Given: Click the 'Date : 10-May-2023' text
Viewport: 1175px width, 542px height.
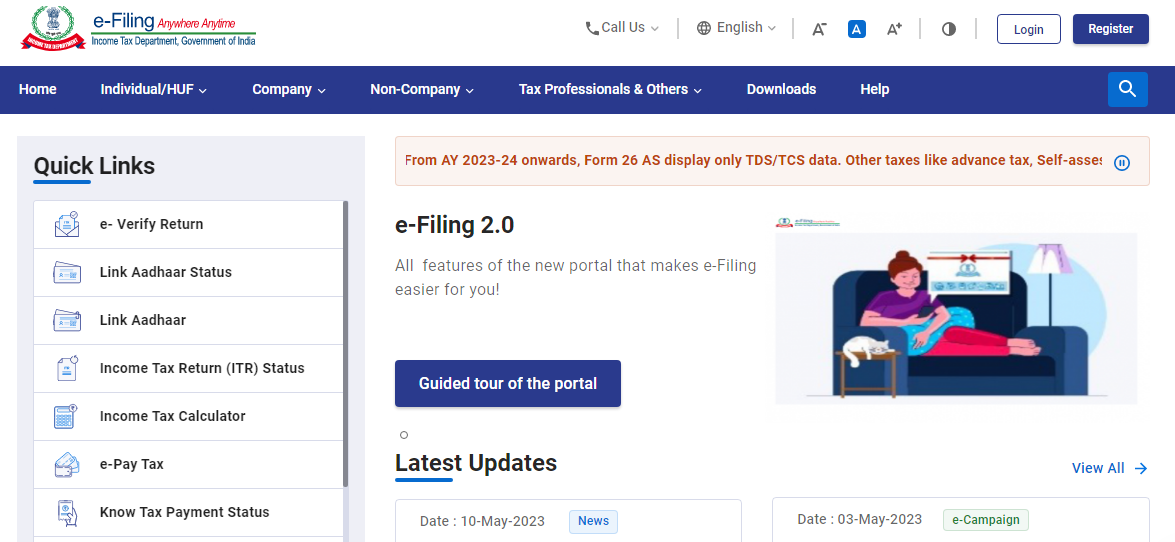Looking at the screenshot, I should click(483, 521).
